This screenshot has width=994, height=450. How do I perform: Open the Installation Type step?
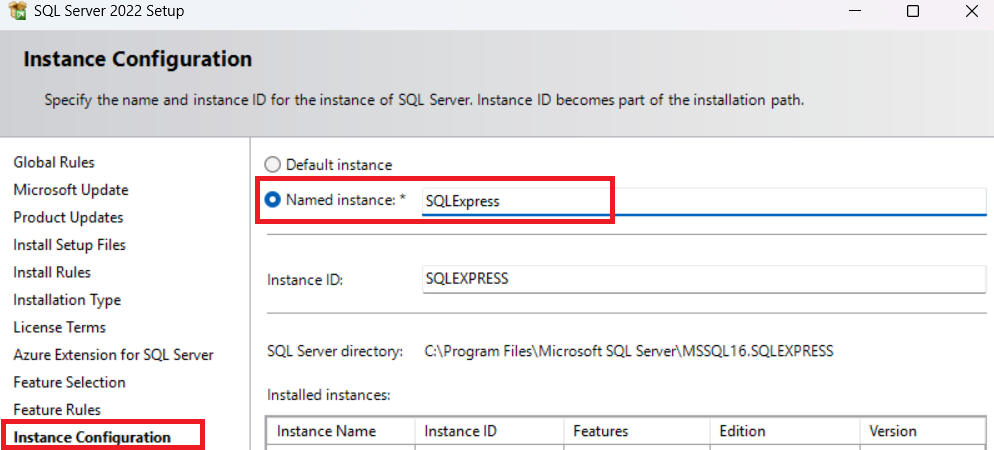click(x=67, y=300)
